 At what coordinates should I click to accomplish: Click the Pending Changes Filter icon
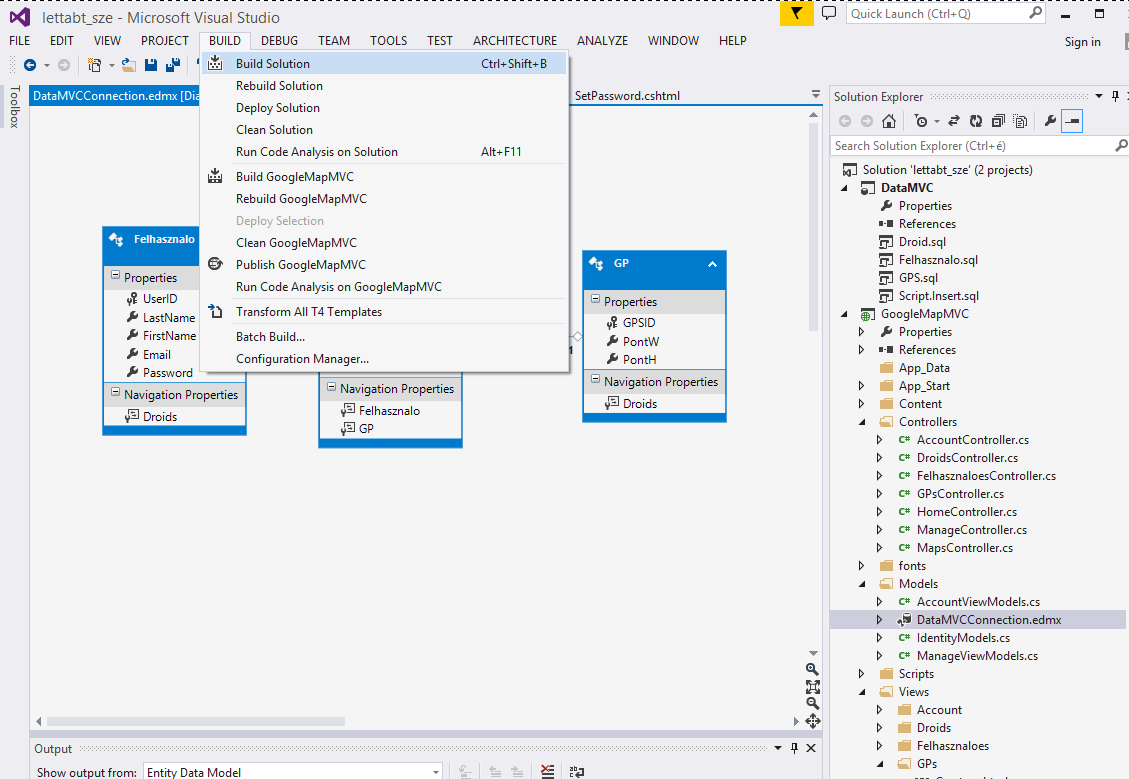(x=921, y=121)
